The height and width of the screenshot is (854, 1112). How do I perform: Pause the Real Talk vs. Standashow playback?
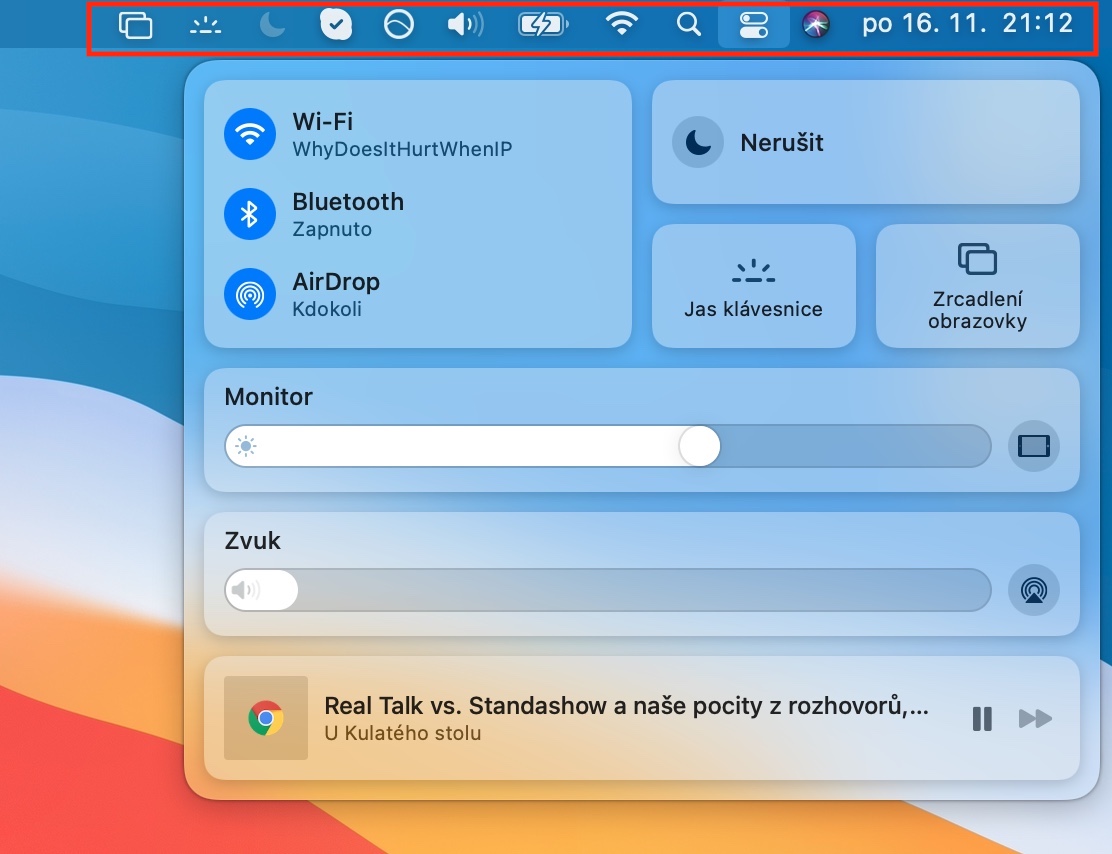[982, 719]
